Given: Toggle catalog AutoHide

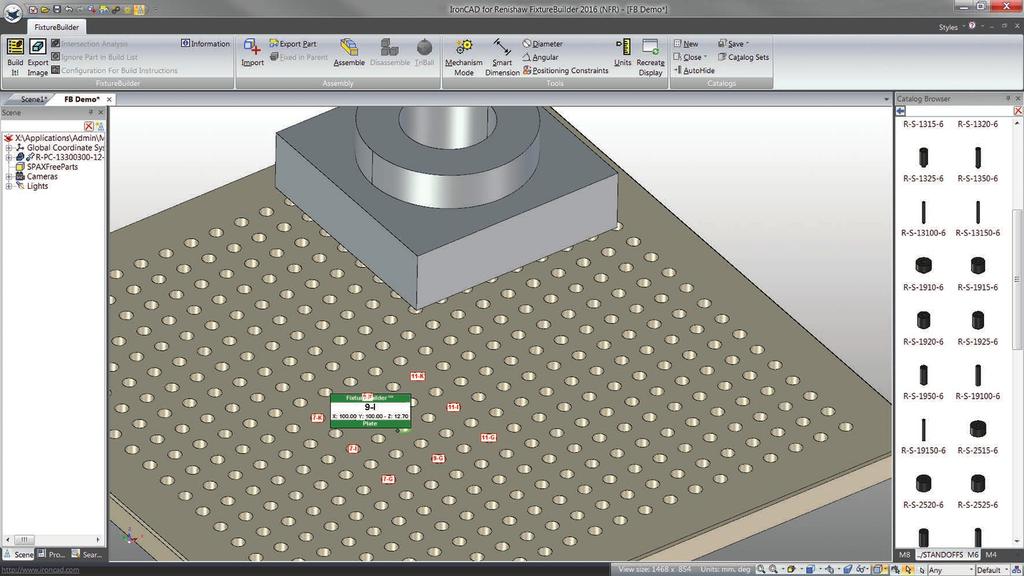Looking at the screenshot, I should point(694,70).
